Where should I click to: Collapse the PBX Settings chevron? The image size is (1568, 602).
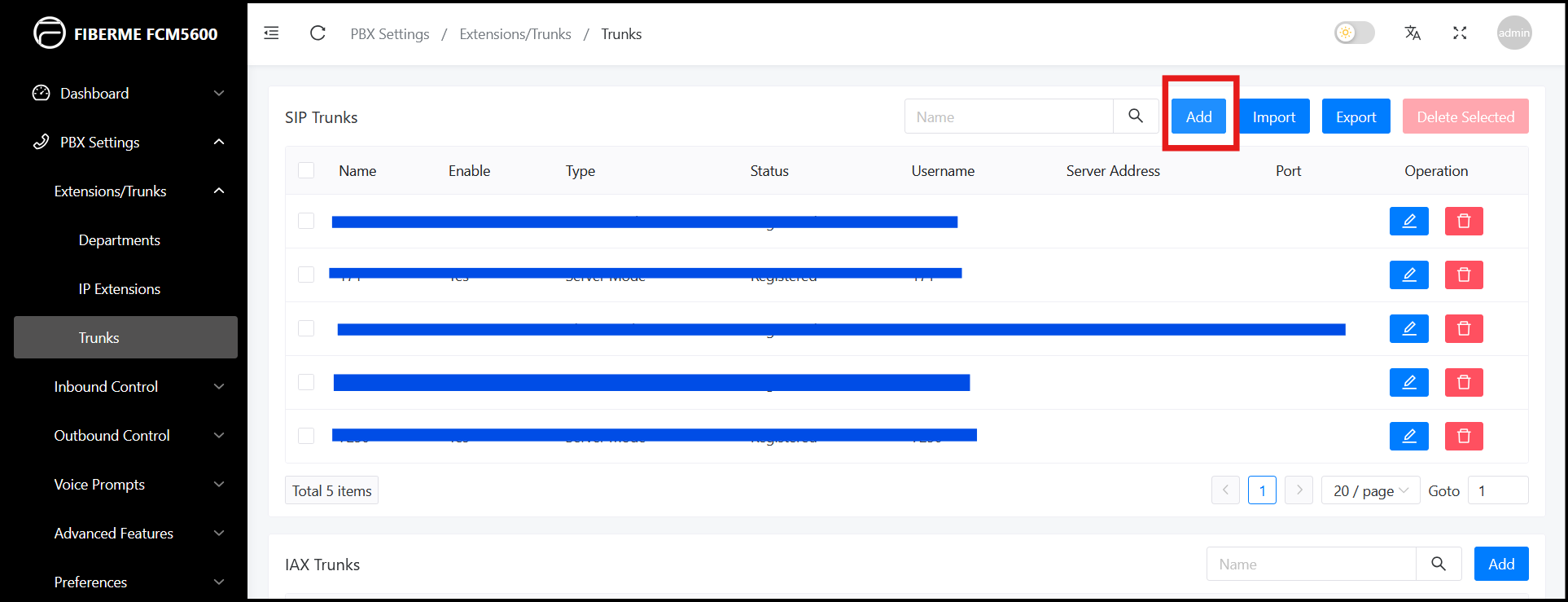(219, 142)
